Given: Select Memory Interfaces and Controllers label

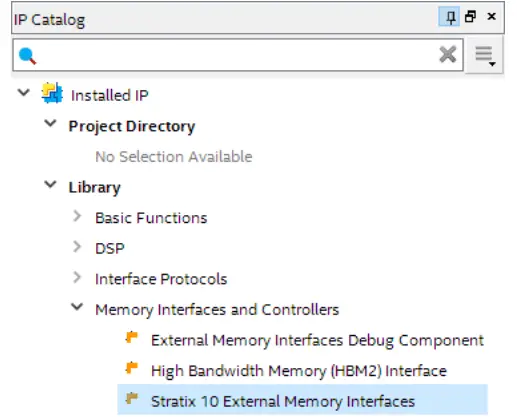Looking at the screenshot, I should [x=217, y=310].
